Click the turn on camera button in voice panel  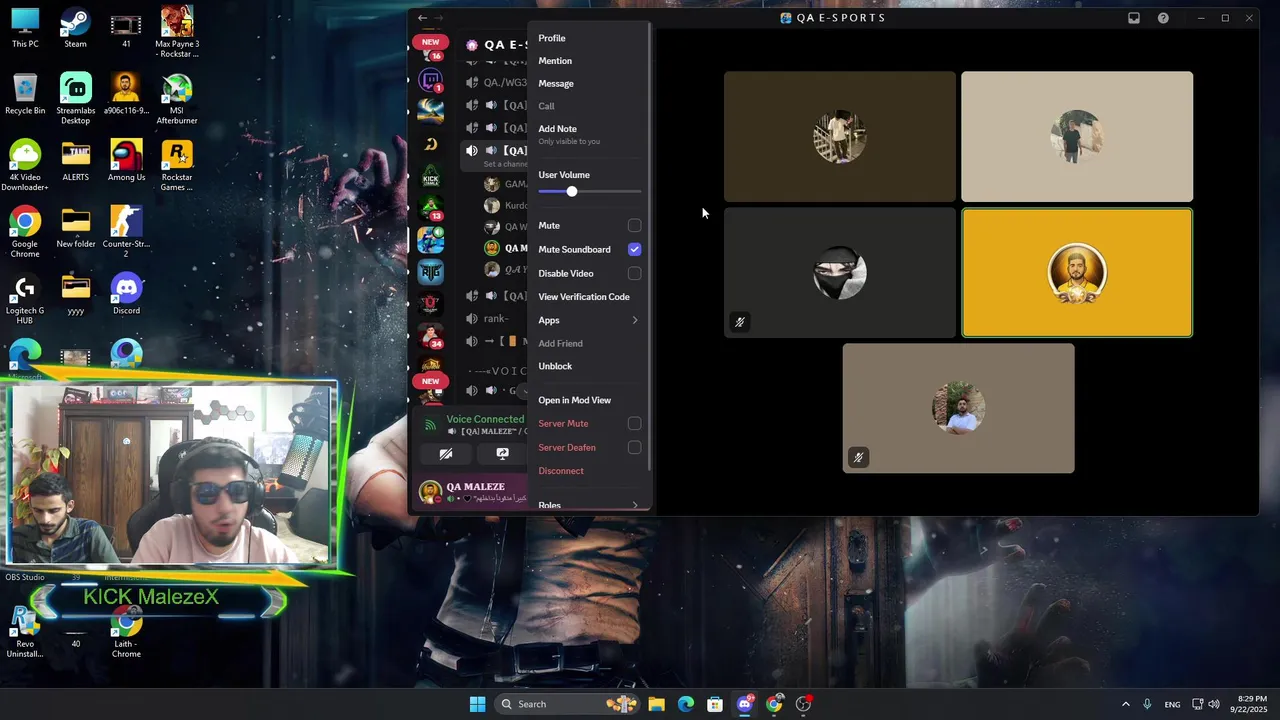(x=446, y=454)
